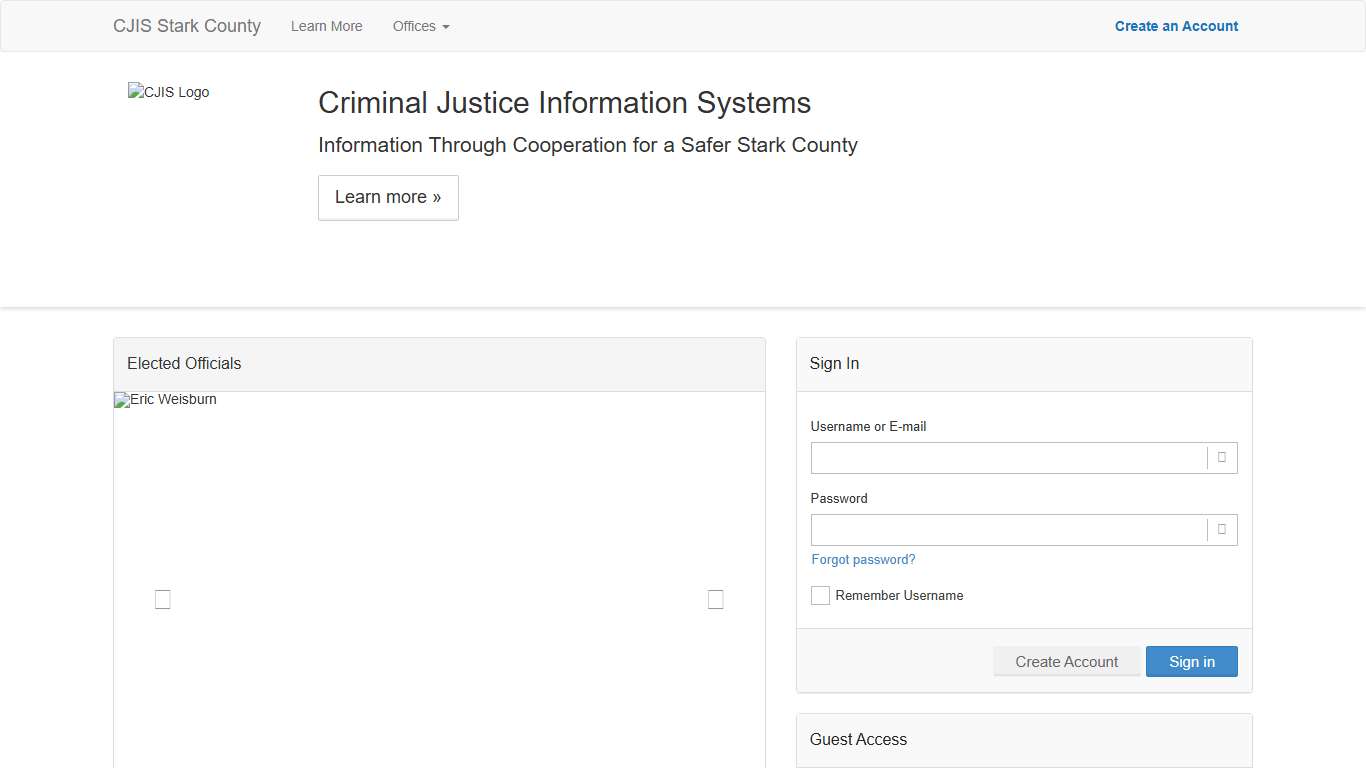Select Learn More in the navigation bar
Image resolution: width=1366 pixels, height=768 pixels.
pos(326,26)
